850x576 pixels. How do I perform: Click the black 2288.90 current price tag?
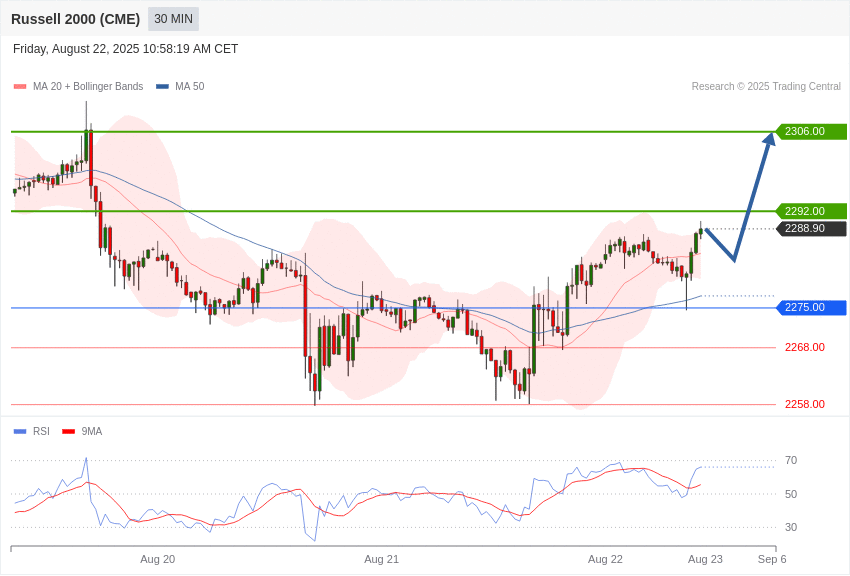[x=811, y=229]
